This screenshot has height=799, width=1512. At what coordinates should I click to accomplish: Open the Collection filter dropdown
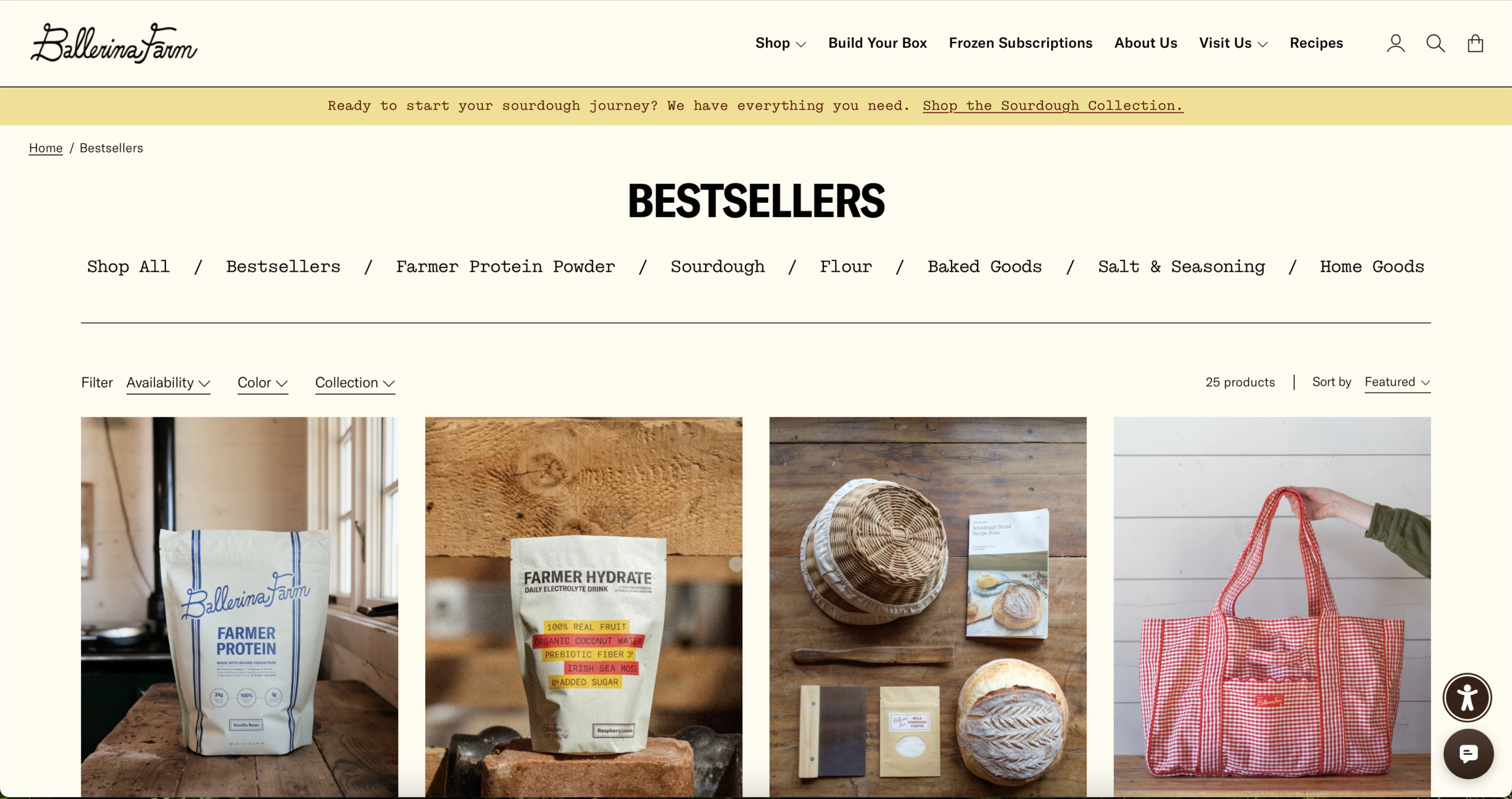click(355, 383)
